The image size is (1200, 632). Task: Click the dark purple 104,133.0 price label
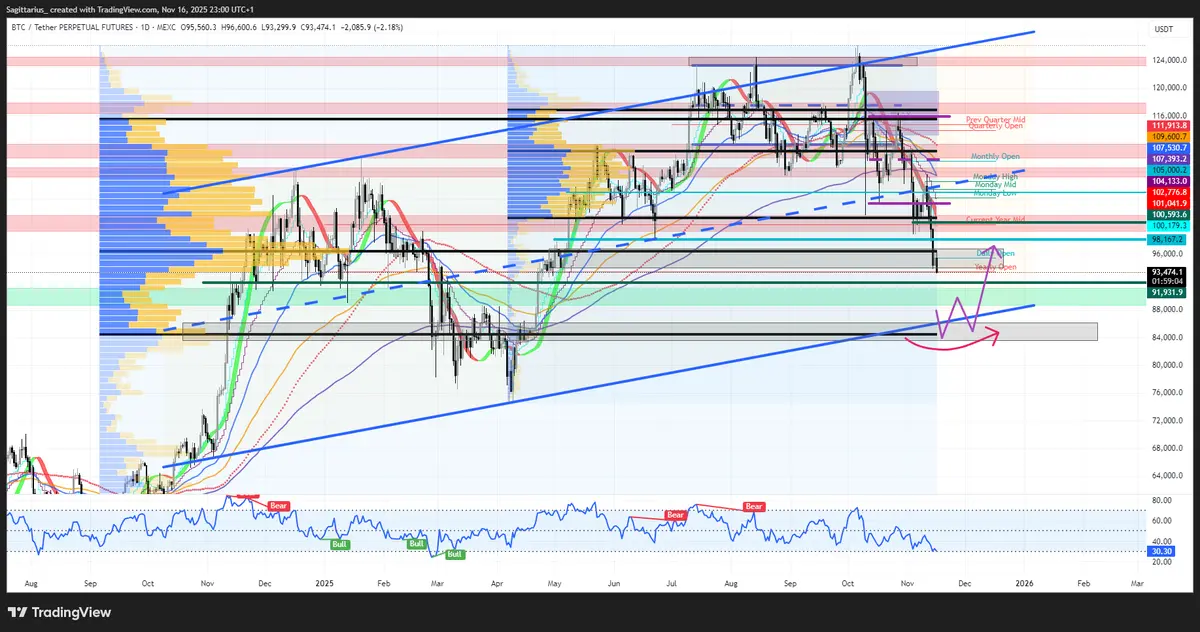coord(1169,181)
